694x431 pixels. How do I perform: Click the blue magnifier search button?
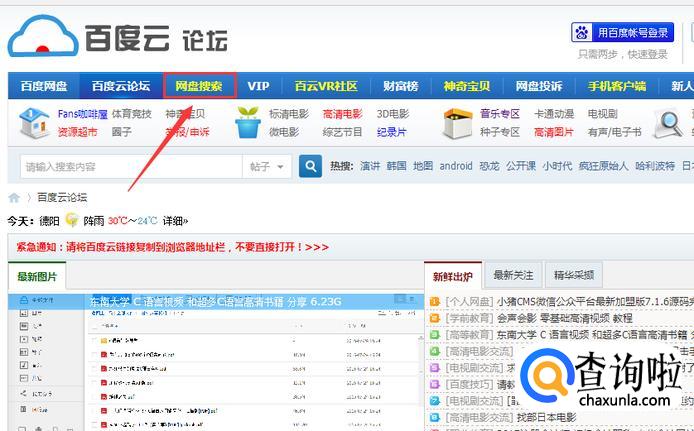tap(310, 166)
